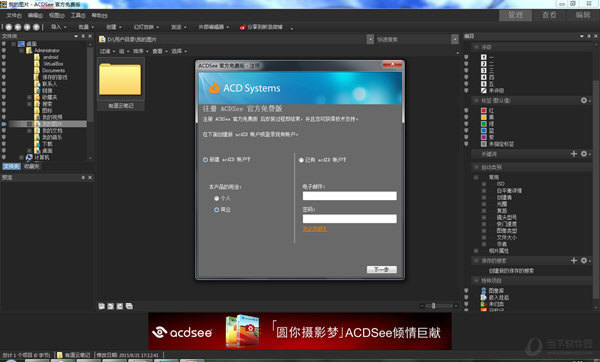
Task: Open the 查看 view-mode dropdown in file list bar
Action: click(x=160, y=51)
